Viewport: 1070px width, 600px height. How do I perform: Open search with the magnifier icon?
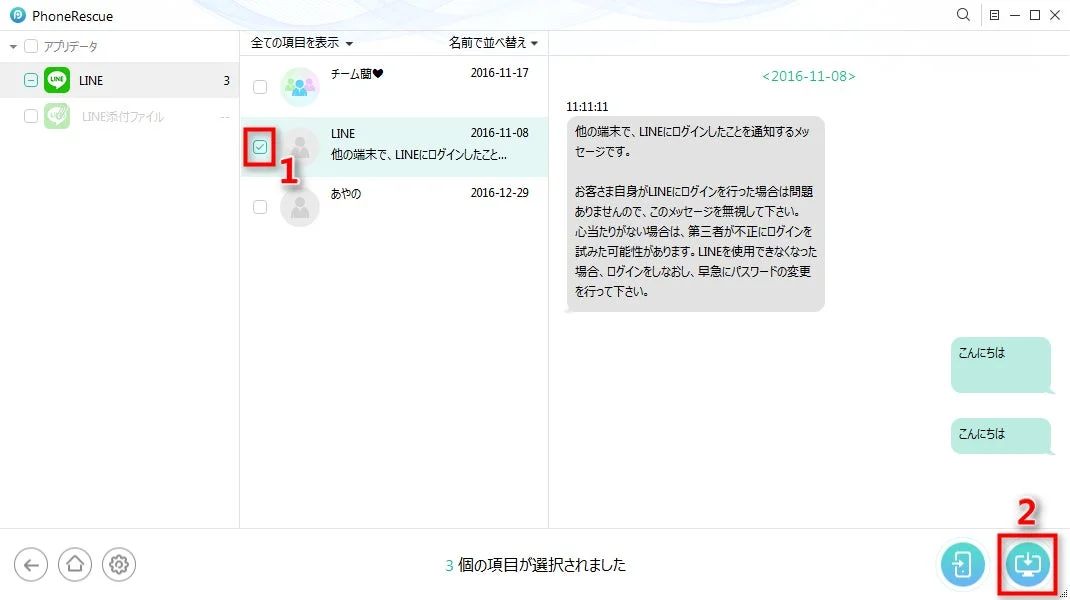tap(962, 15)
